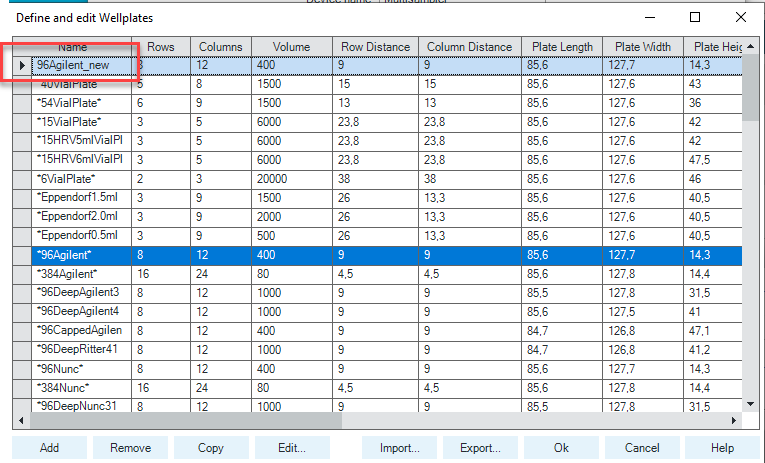Click the Remove button

(x=130, y=447)
